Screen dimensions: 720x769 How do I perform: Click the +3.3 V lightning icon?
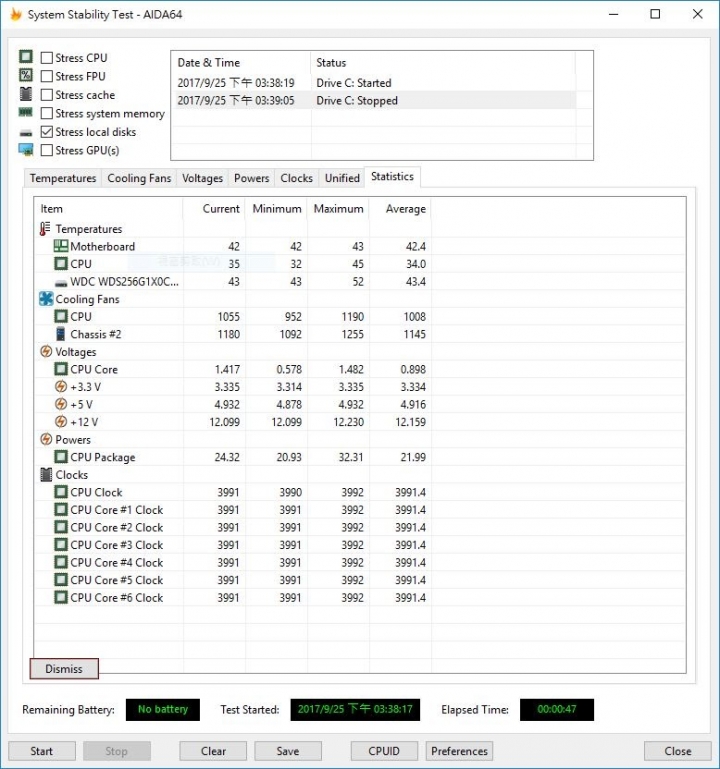tap(61, 386)
